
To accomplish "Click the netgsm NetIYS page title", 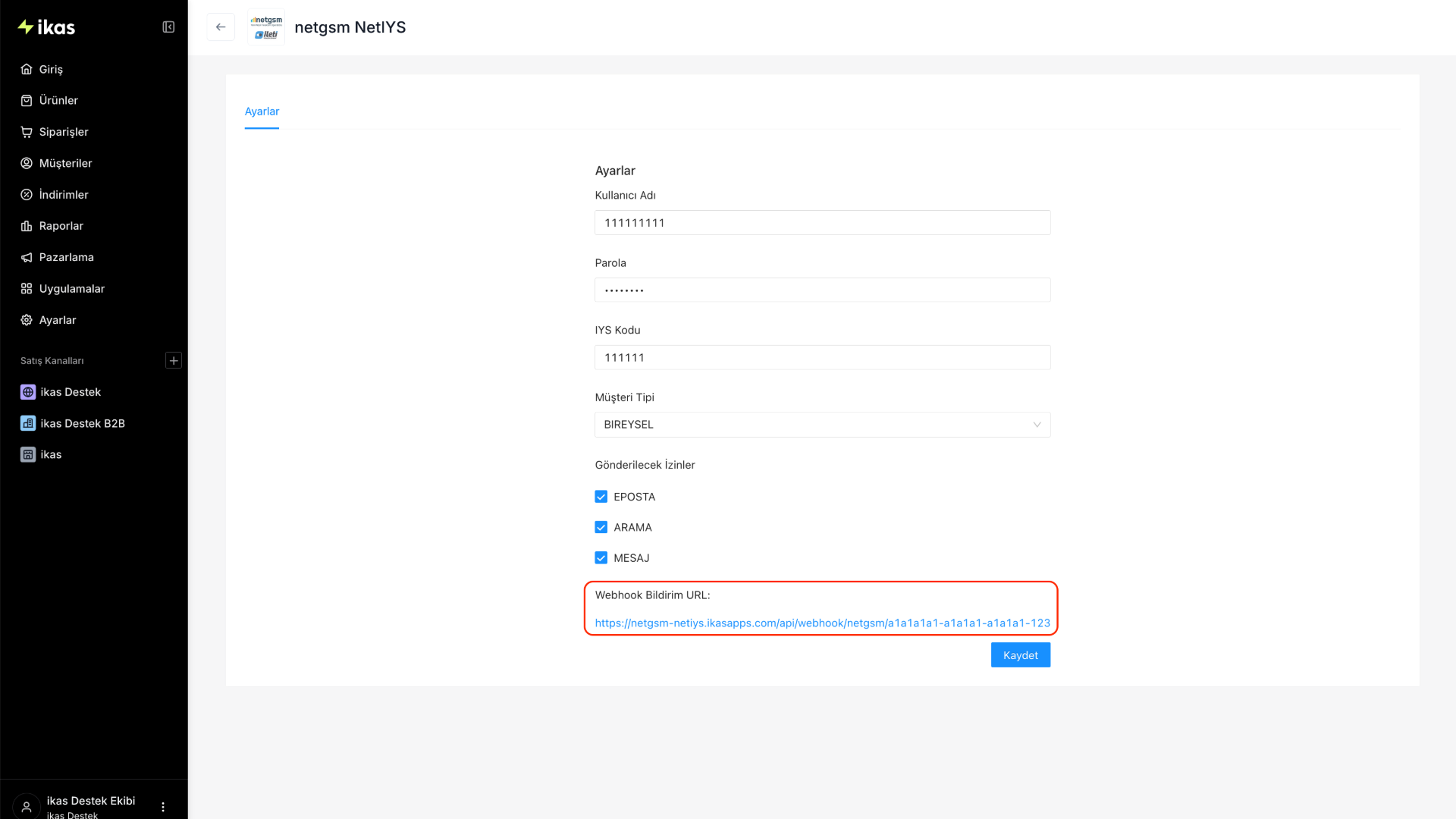I will pyautogui.click(x=350, y=27).
